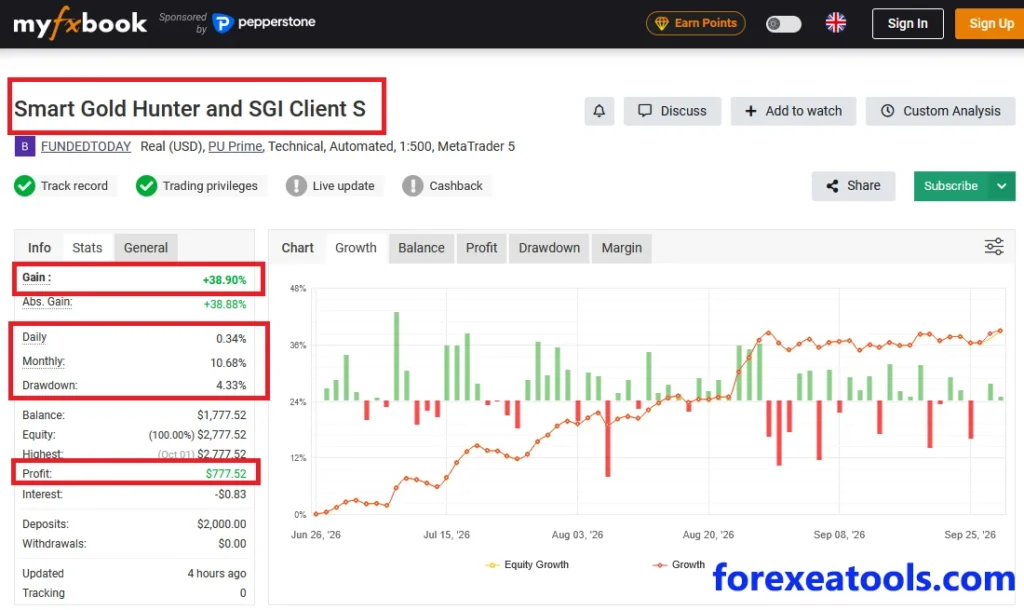Click the Drawdown value 4.33%
This screenshot has width=1024, height=610.
click(x=231, y=385)
